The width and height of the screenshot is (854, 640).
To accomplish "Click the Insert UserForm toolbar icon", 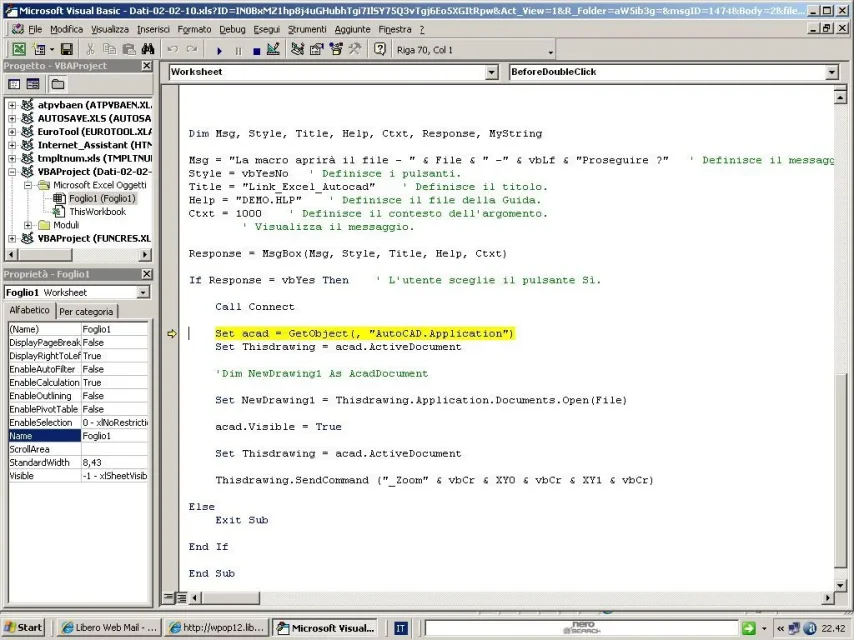I will pyautogui.click(x=39, y=50).
